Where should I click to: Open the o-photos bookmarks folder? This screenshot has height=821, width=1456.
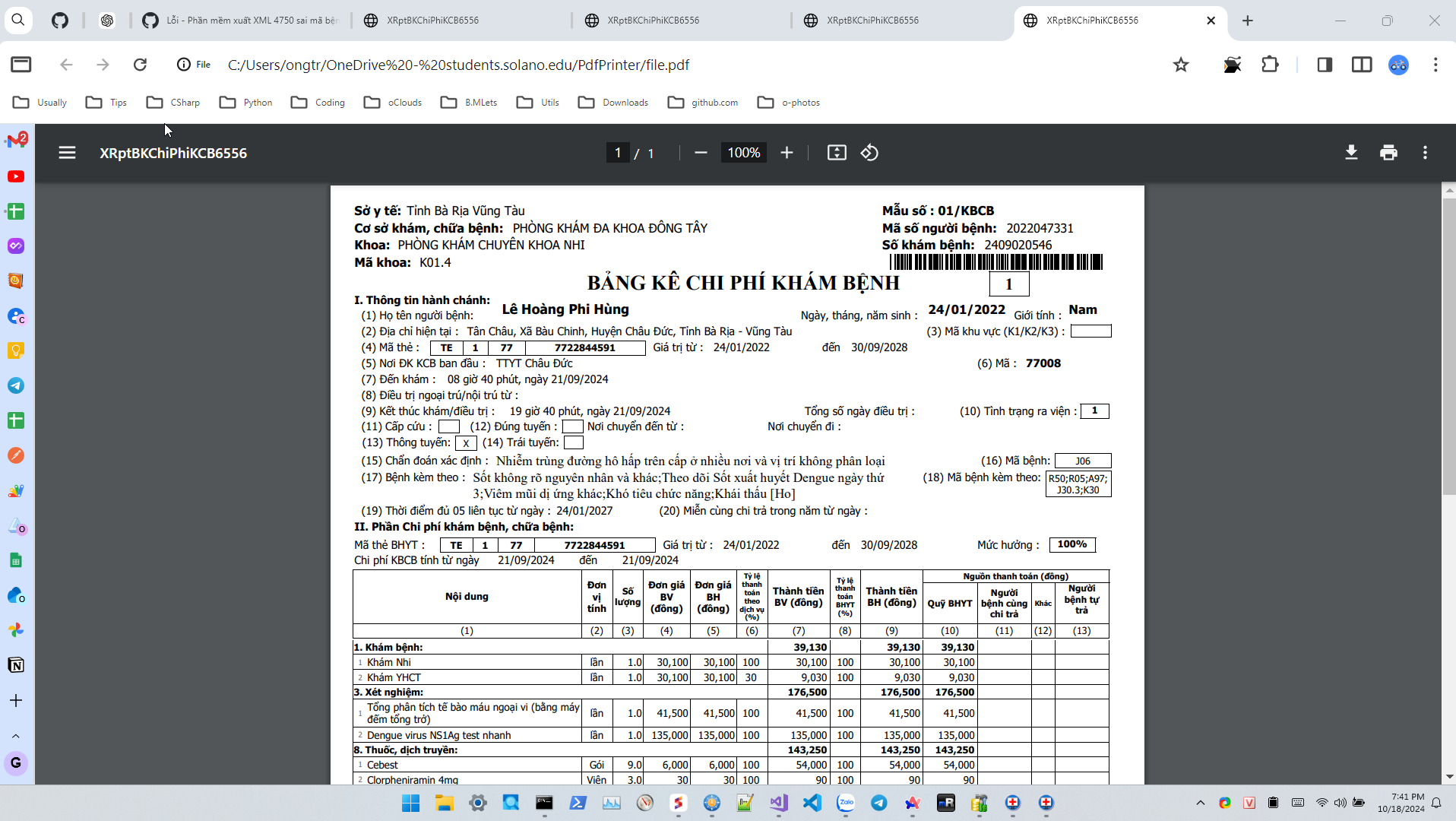789,103
